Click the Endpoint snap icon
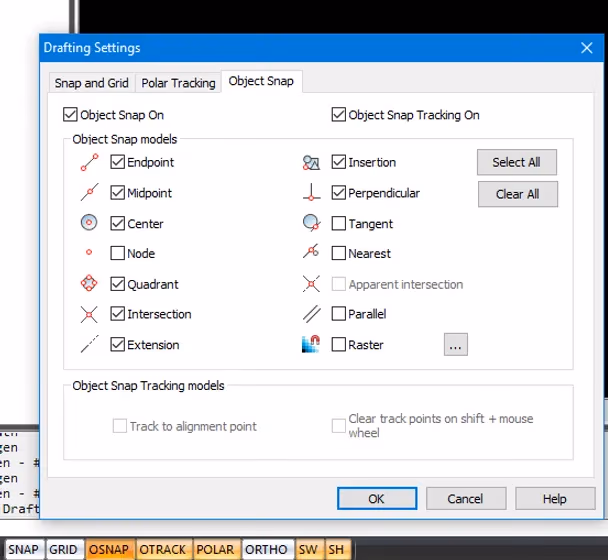Image resolution: width=608 pixels, height=560 pixels. click(x=89, y=162)
